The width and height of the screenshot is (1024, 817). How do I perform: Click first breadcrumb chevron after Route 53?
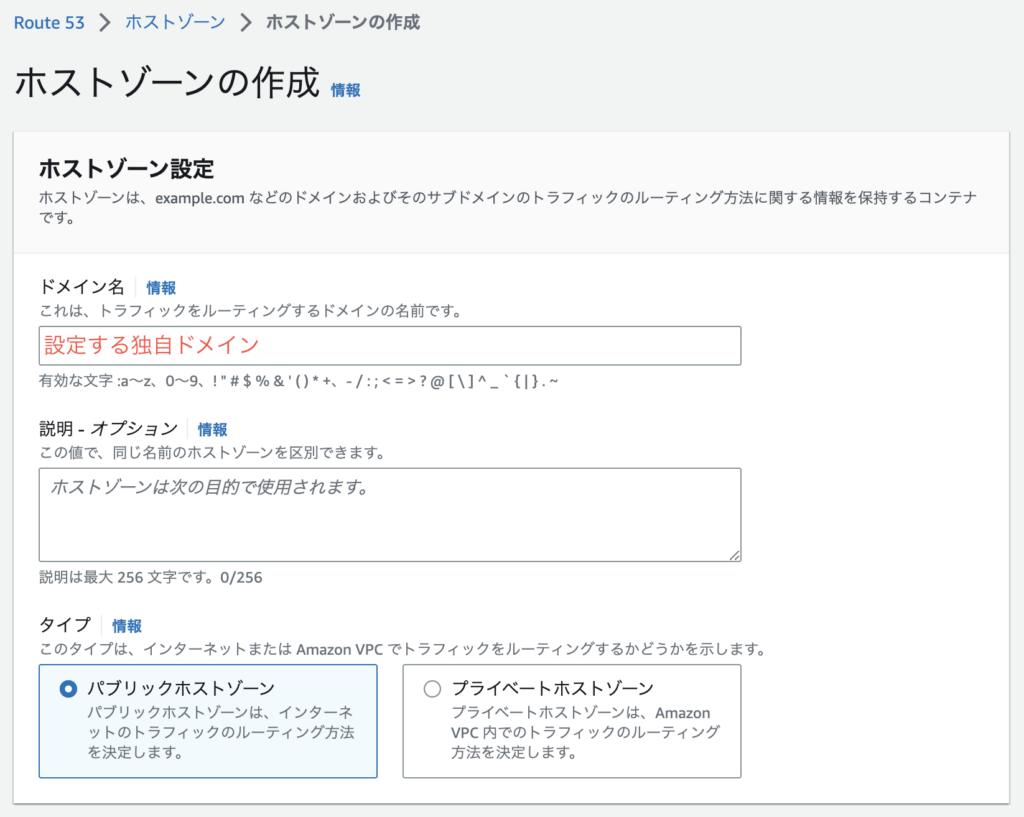[104, 23]
